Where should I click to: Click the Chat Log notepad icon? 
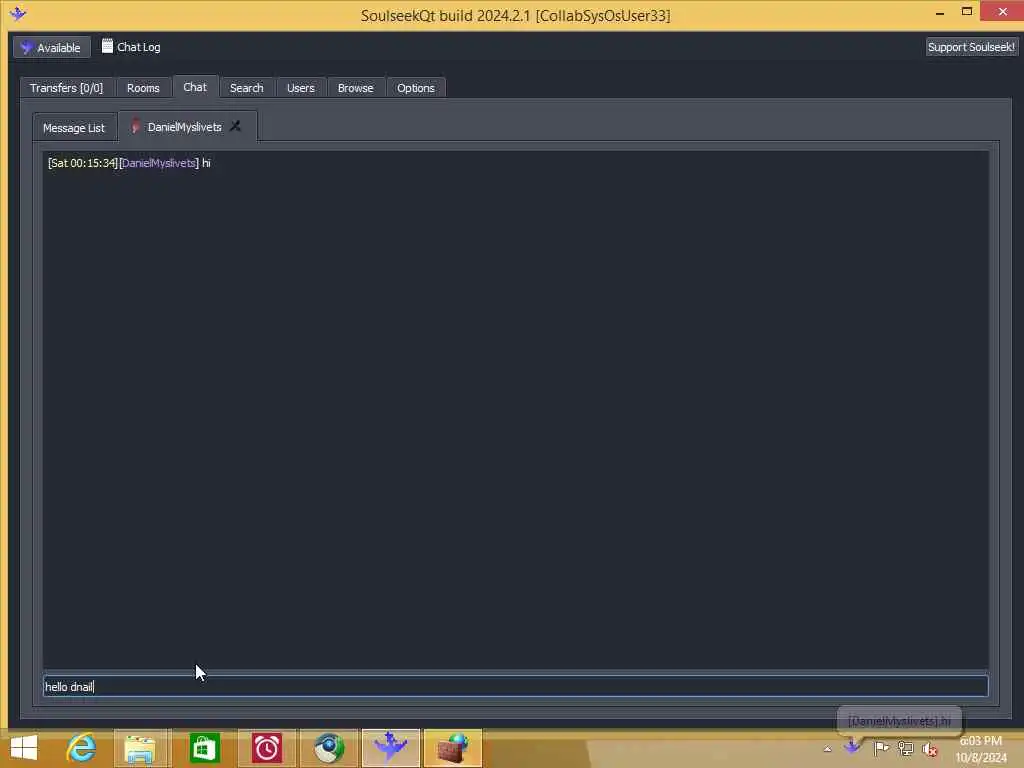click(107, 46)
